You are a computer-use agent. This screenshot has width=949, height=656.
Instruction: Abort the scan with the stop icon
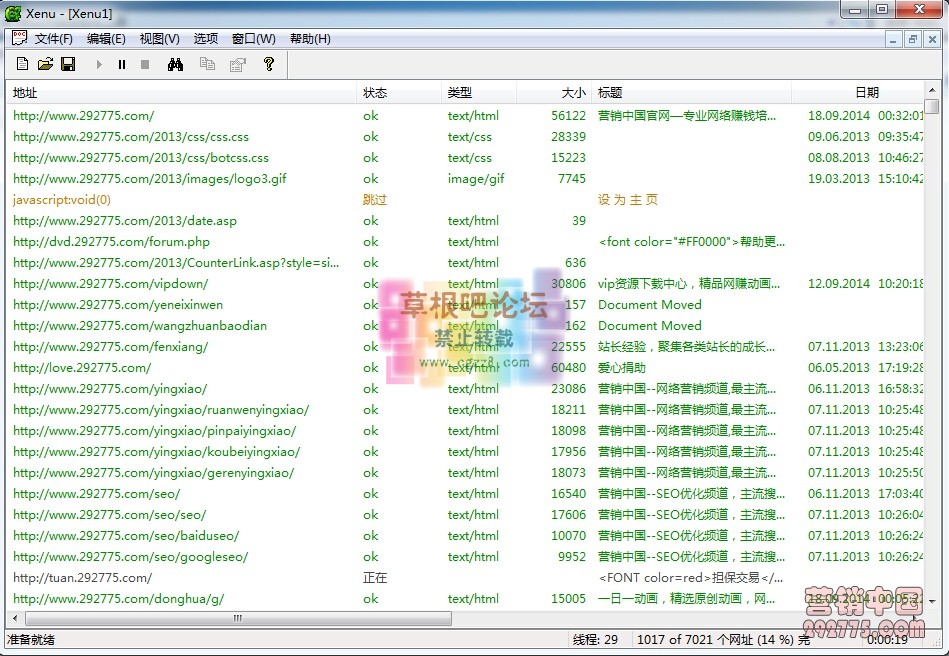coord(144,63)
